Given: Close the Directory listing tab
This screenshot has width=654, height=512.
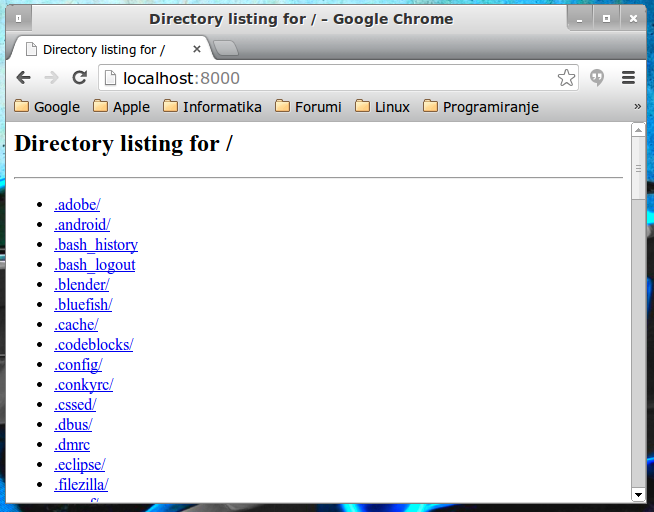Looking at the screenshot, I should click(x=197, y=49).
